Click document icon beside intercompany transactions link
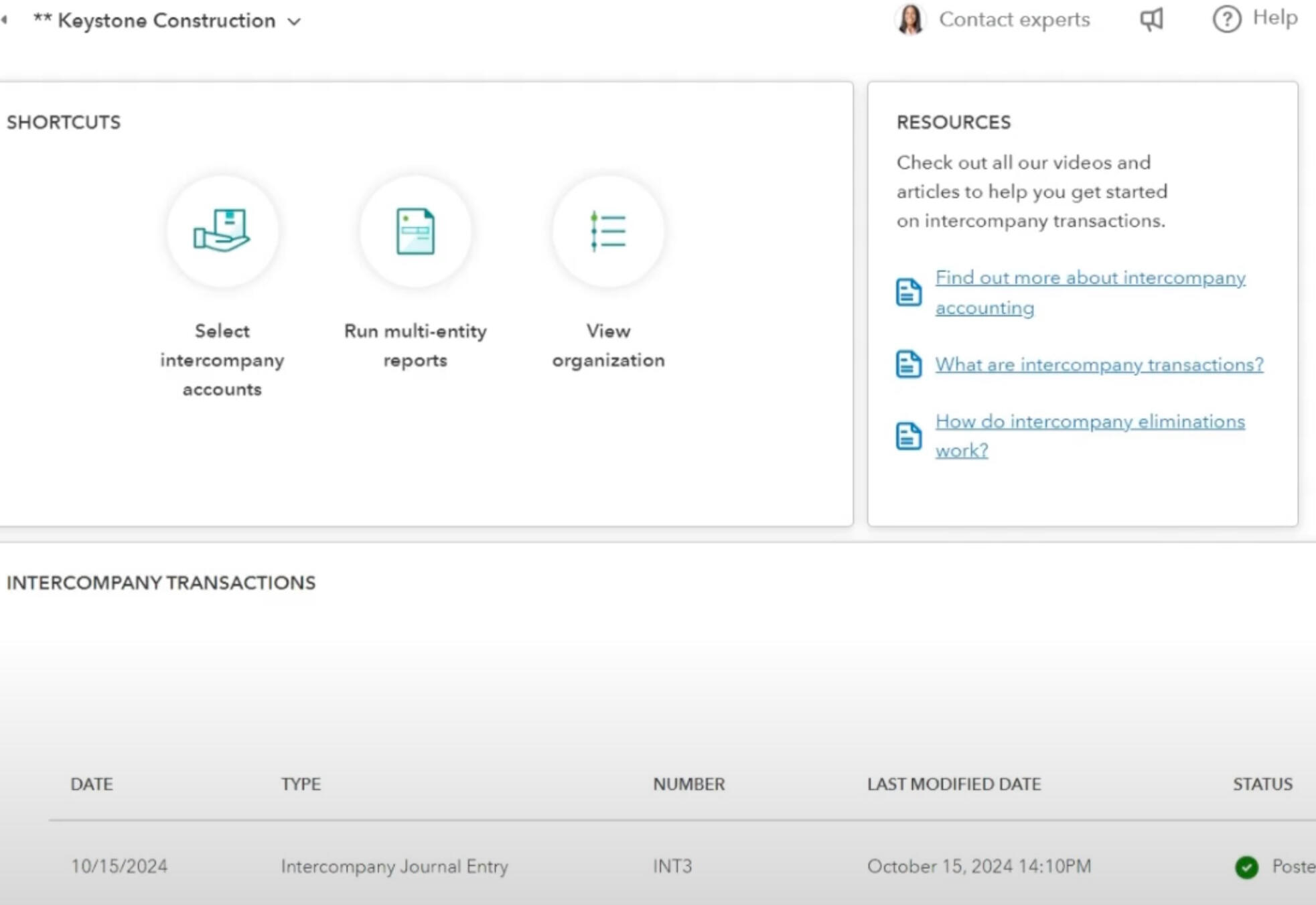1316x905 pixels. (x=908, y=364)
